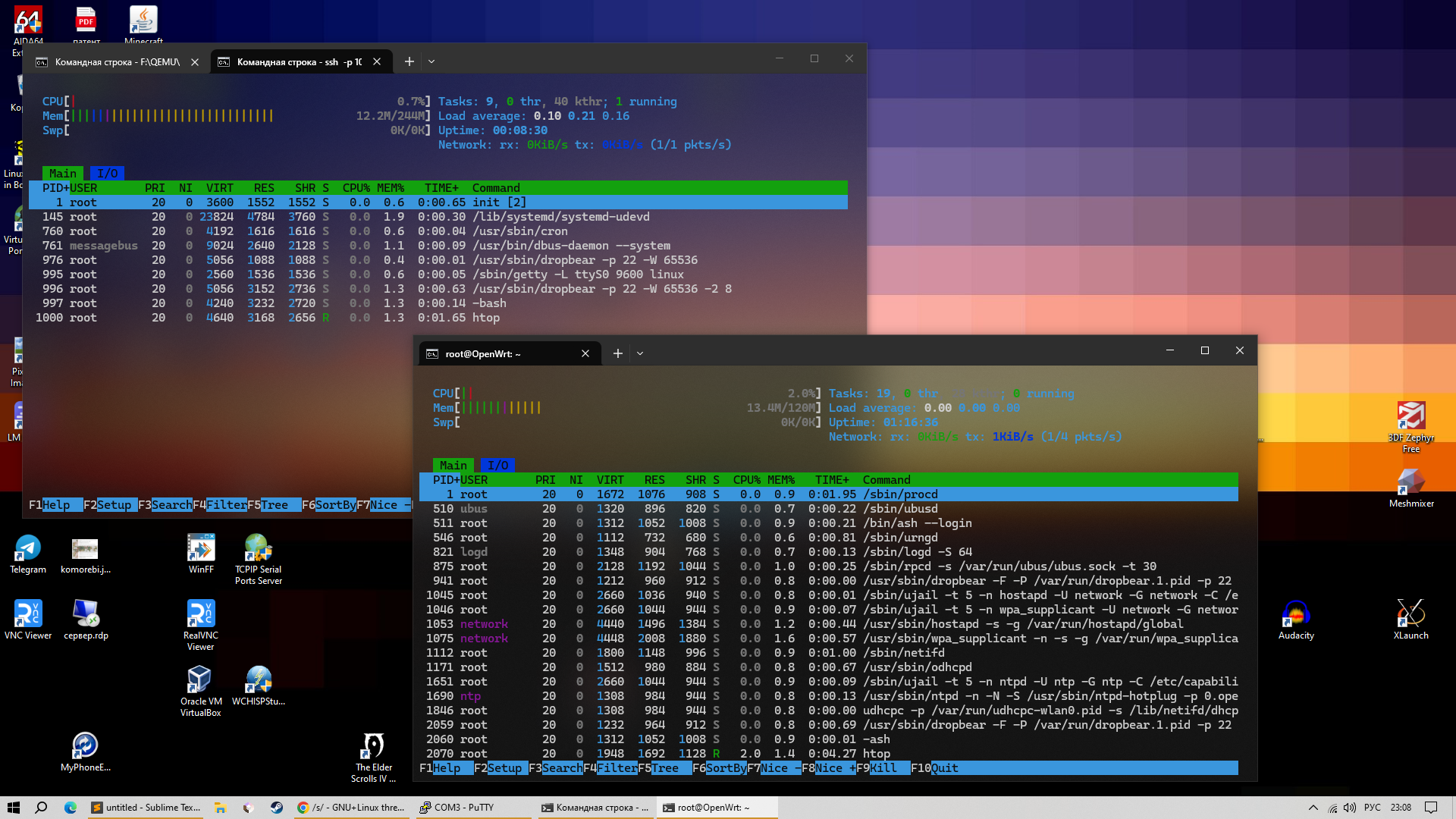
Task: Open notification center icon
Action: pyautogui.click(x=1431, y=808)
